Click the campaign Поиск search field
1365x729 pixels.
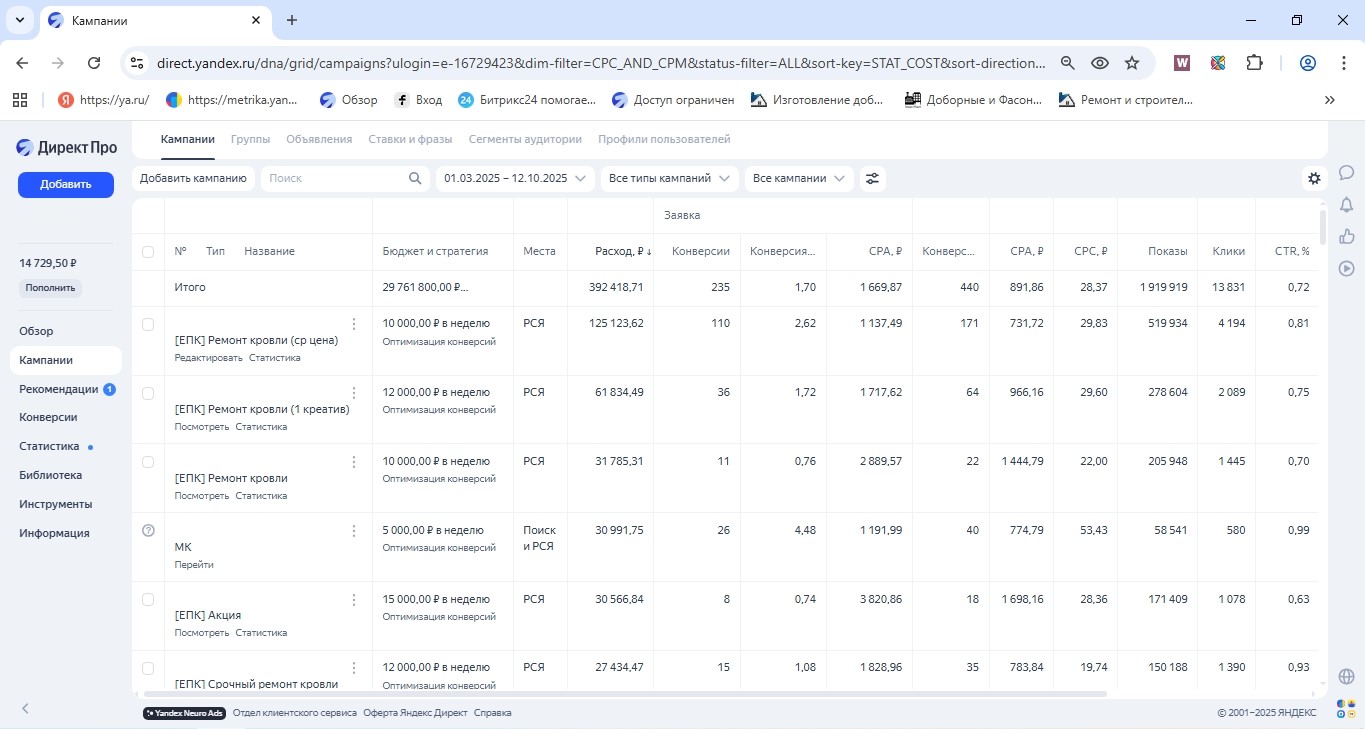click(335, 179)
